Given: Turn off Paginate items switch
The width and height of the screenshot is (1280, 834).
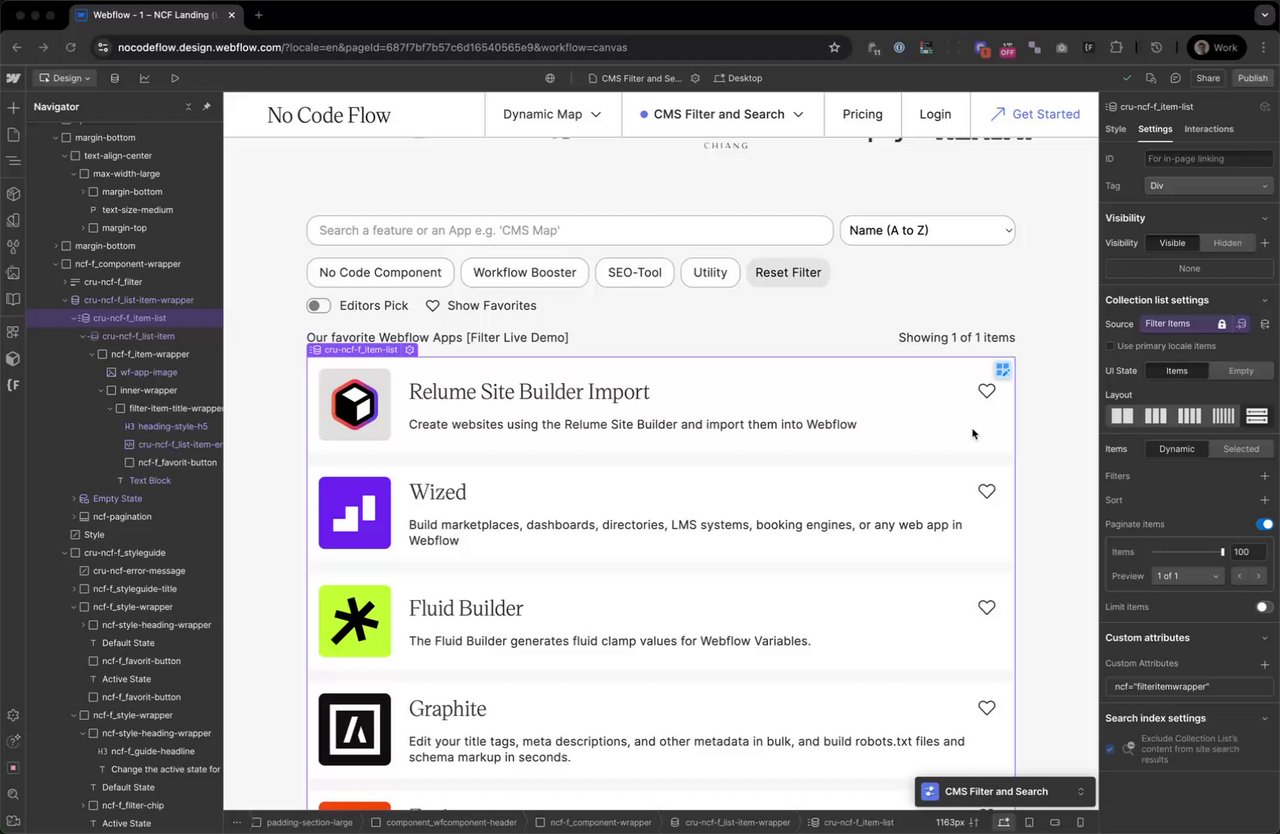Looking at the screenshot, I should point(1265,524).
